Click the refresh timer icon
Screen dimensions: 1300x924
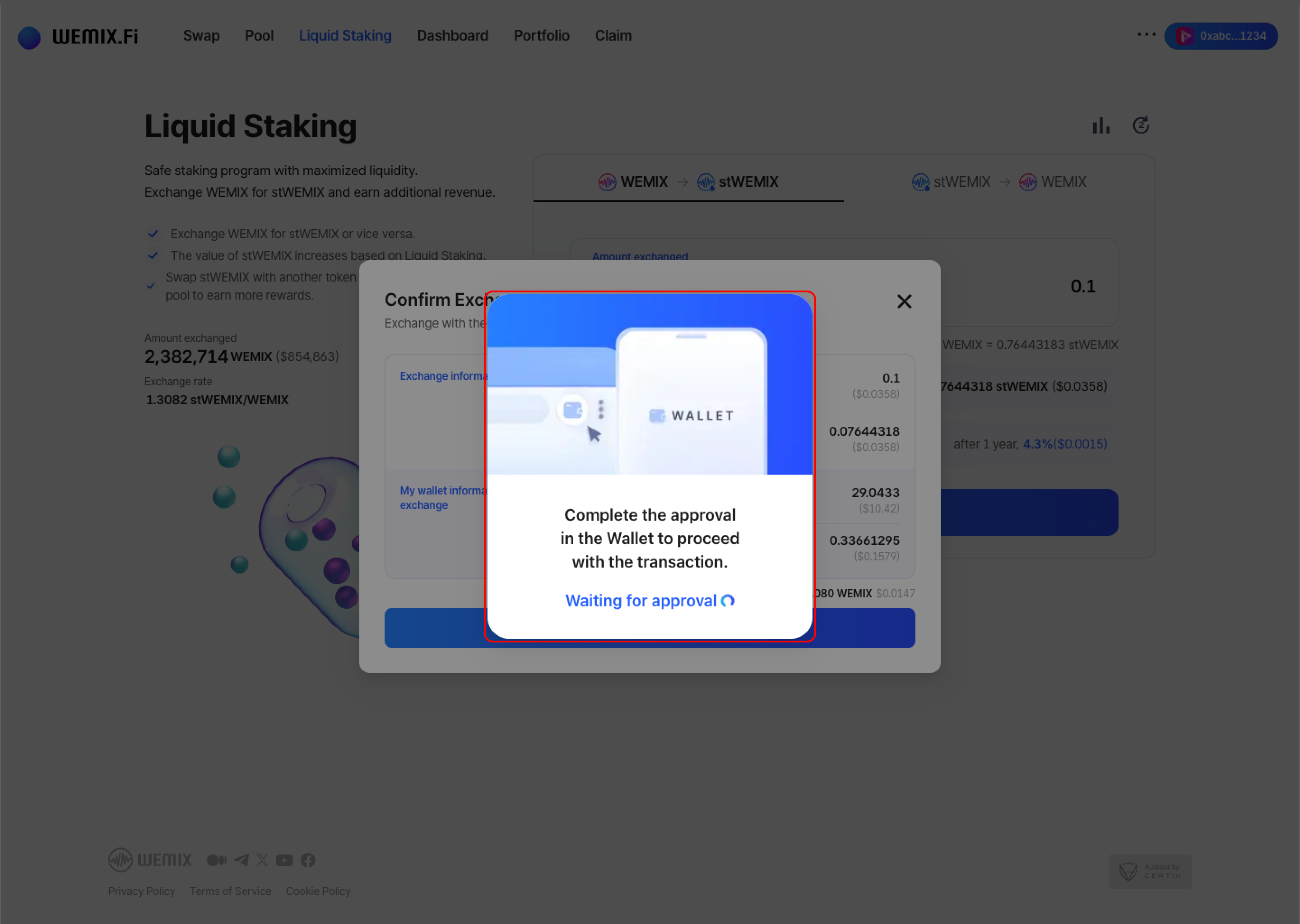point(1141,125)
